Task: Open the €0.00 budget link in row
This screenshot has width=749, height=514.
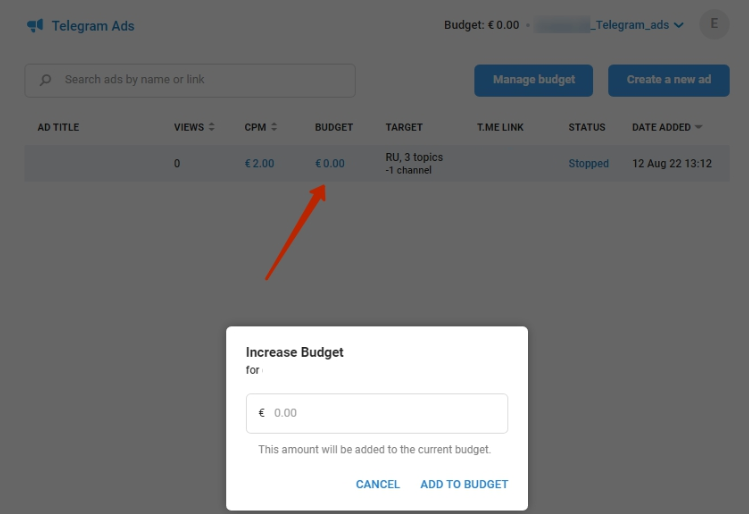Action: [x=329, y=163]
